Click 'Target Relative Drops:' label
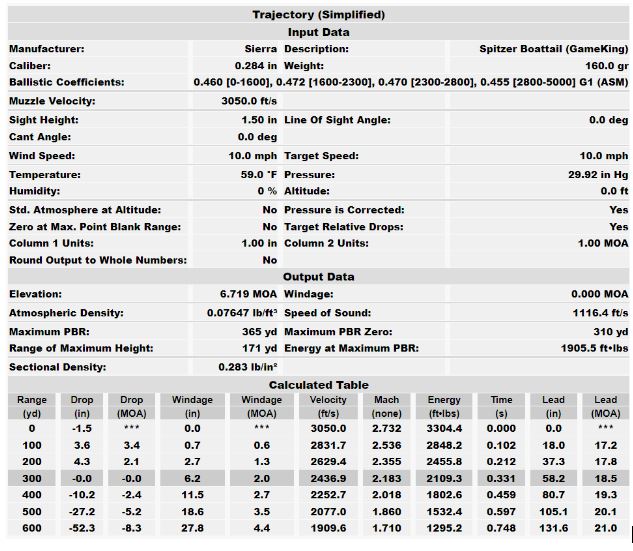This screenshot has width=633, height=551. coord(344,227)
